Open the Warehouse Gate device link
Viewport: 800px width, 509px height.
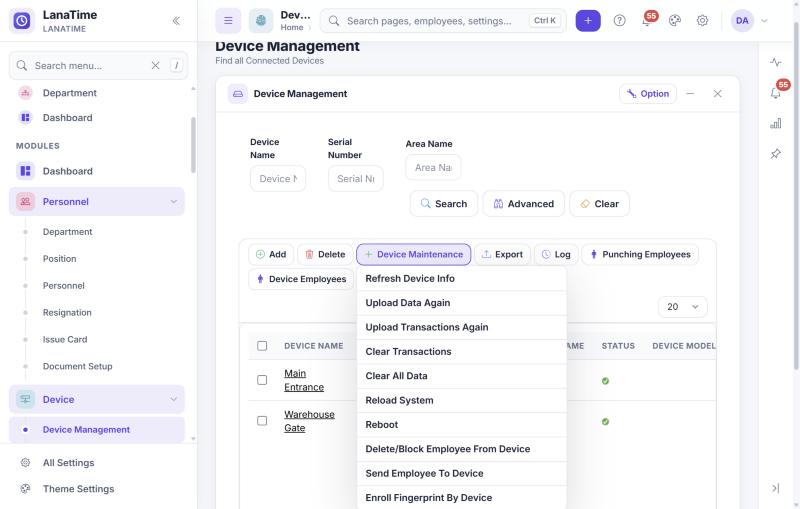click(309, 421)
